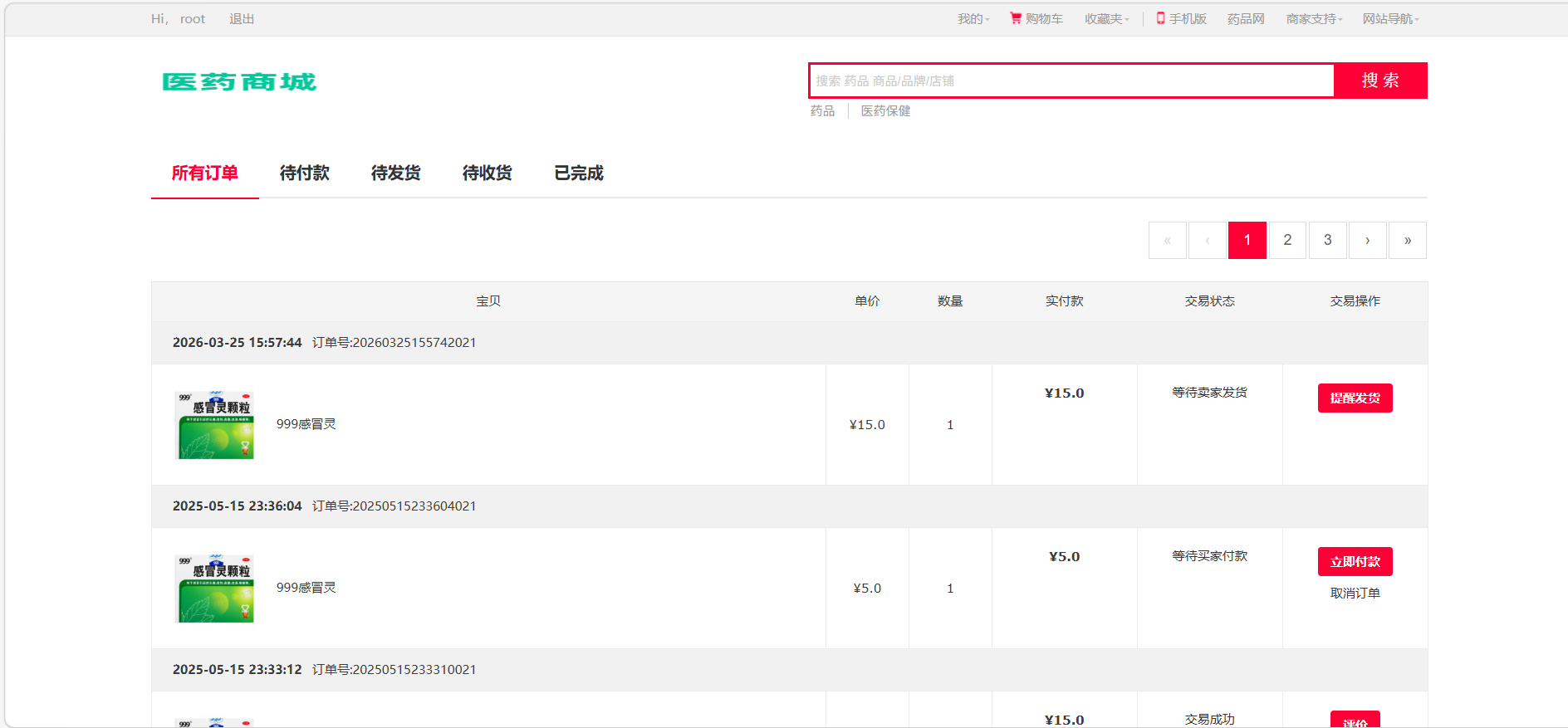Screen dimensions: 1568x728
Task: Select the 待收货 tab
Action: click(x=488, y=173)
